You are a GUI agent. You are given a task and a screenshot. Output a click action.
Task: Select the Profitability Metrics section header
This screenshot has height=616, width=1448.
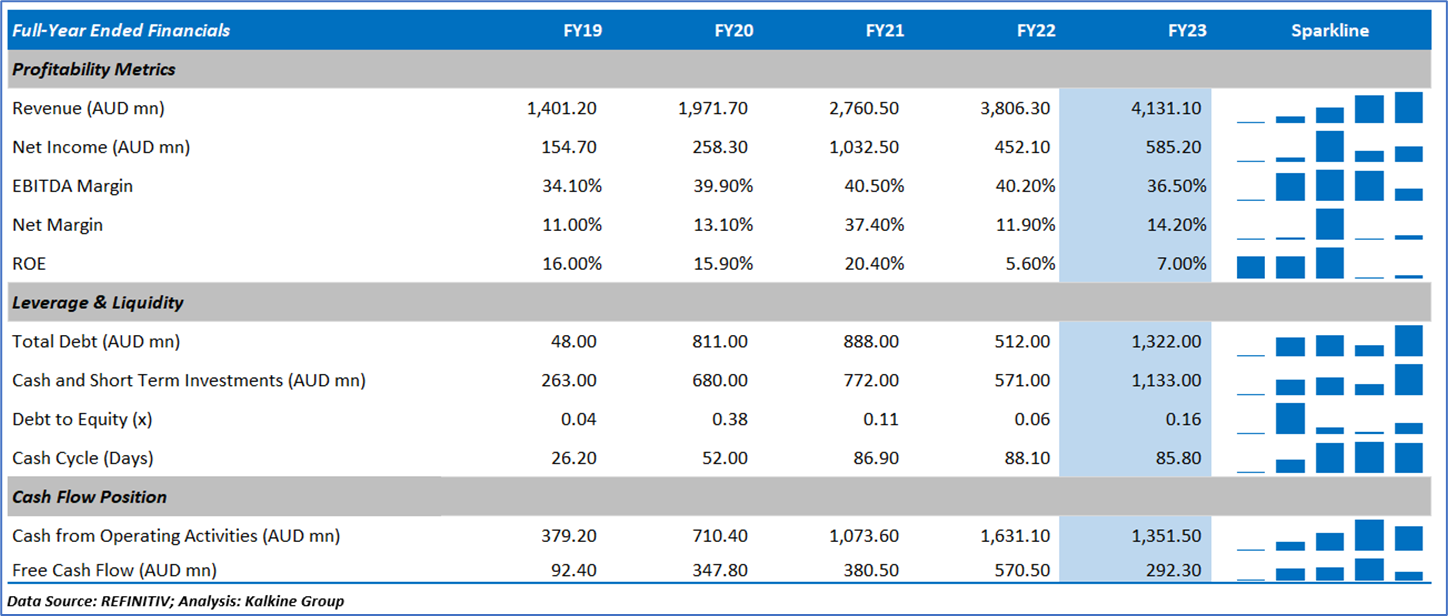pyautogui.click(x=93, y=70)
